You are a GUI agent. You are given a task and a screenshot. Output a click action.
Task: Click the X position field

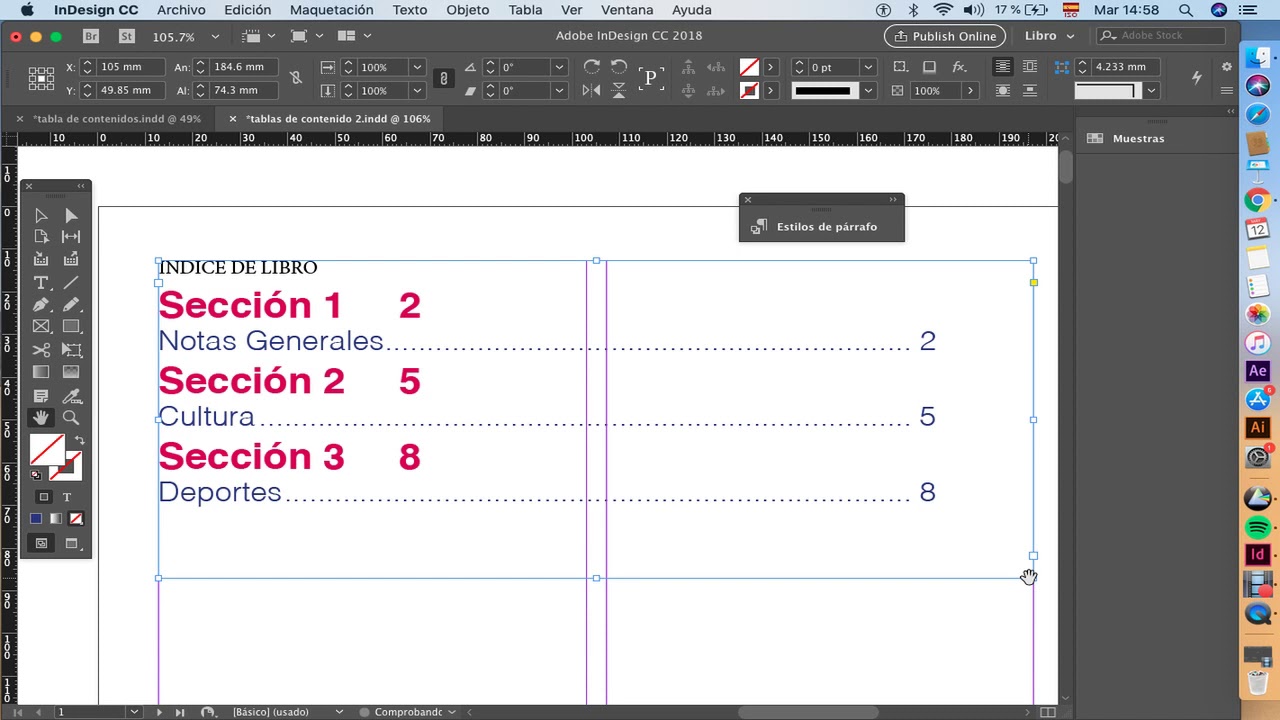(x=133, y=67)
